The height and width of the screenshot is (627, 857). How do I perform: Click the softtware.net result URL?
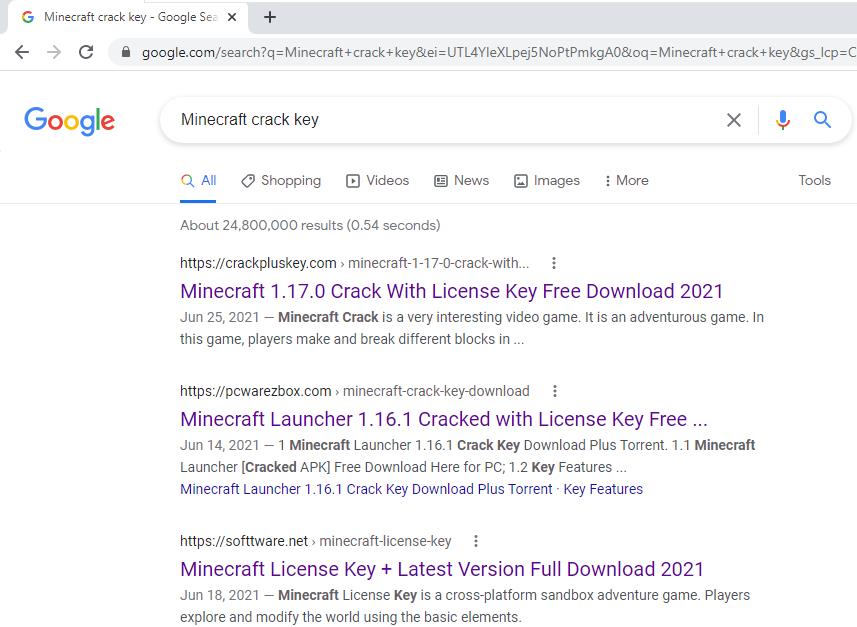coord(315,541)
